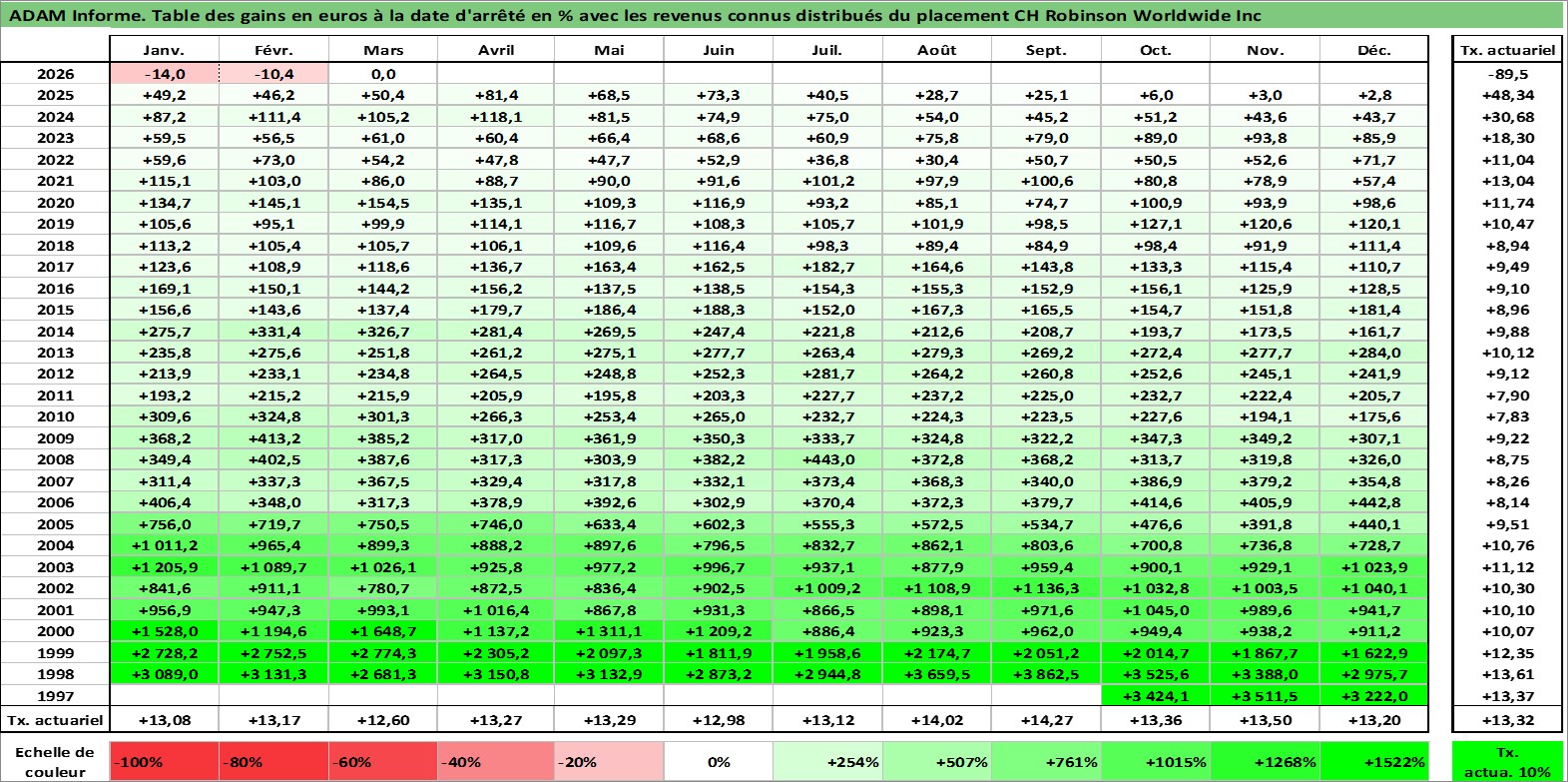
Task: Click the +118,1 cell for Avril 2024
Action: pos(495,117)
